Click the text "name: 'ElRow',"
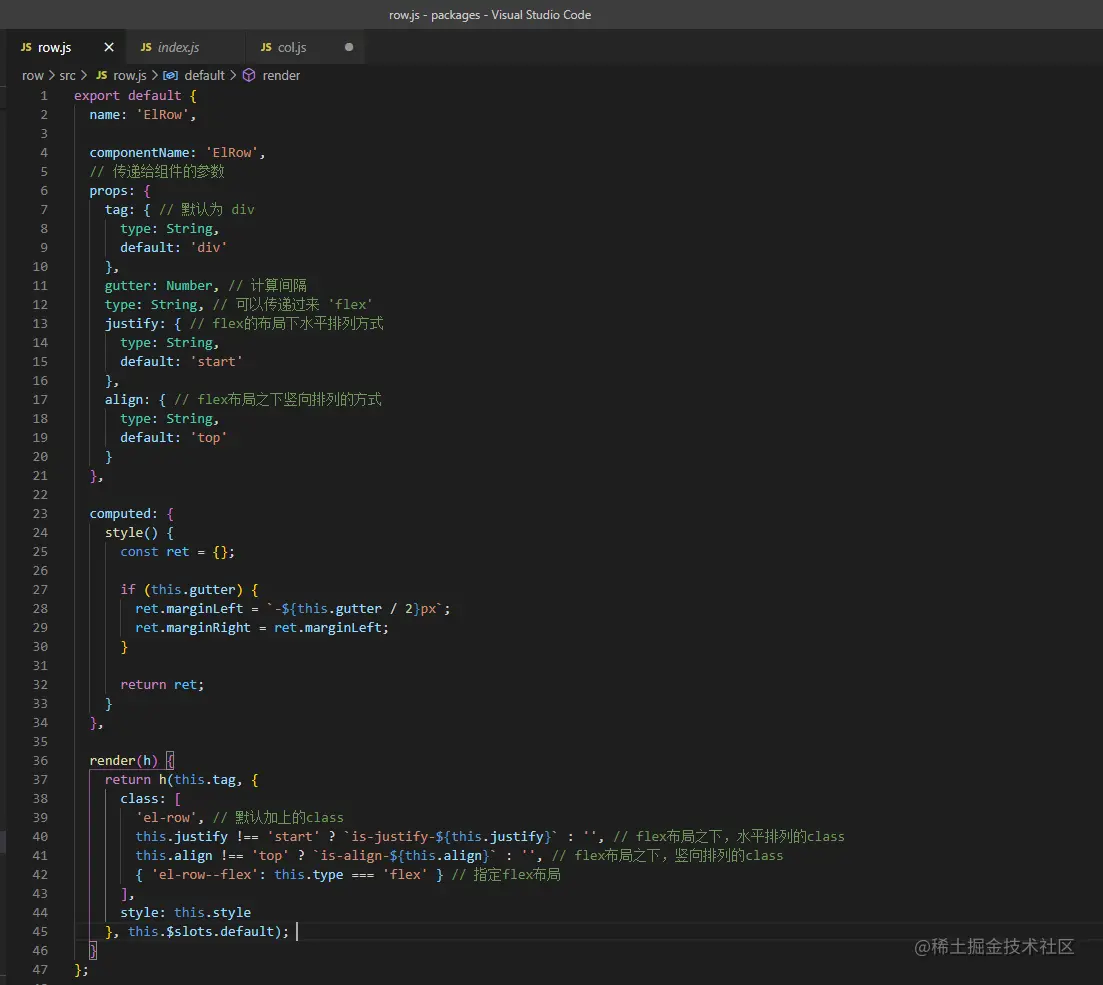 [143, 115]
